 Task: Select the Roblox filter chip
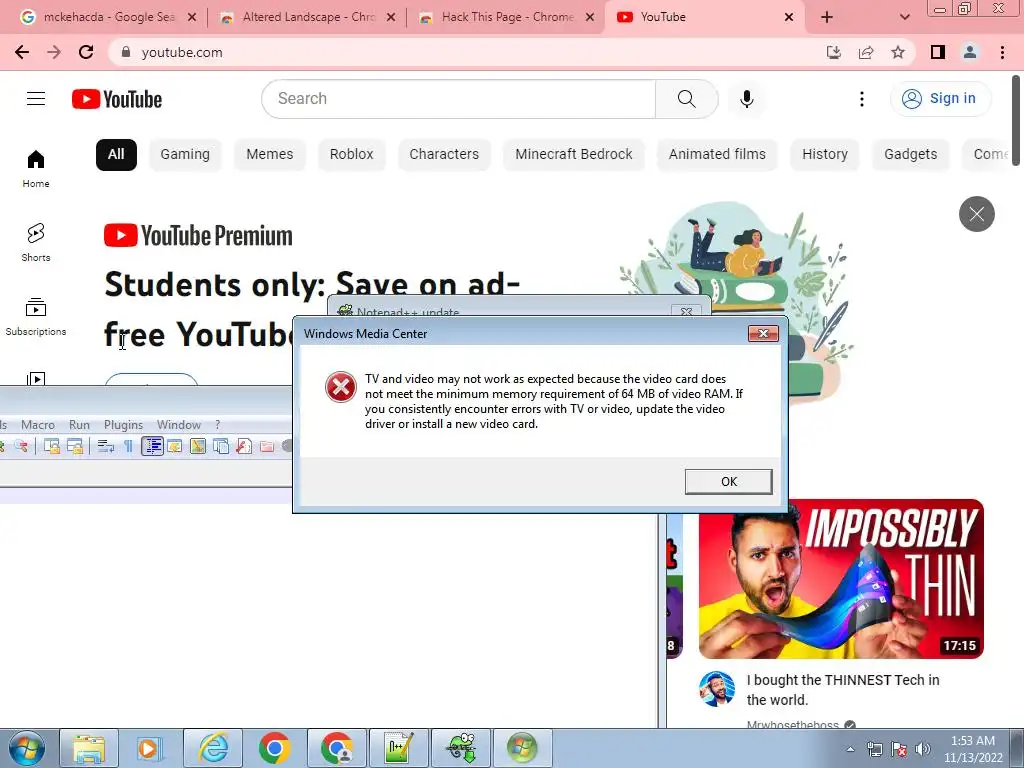click(x=351, y=155)
